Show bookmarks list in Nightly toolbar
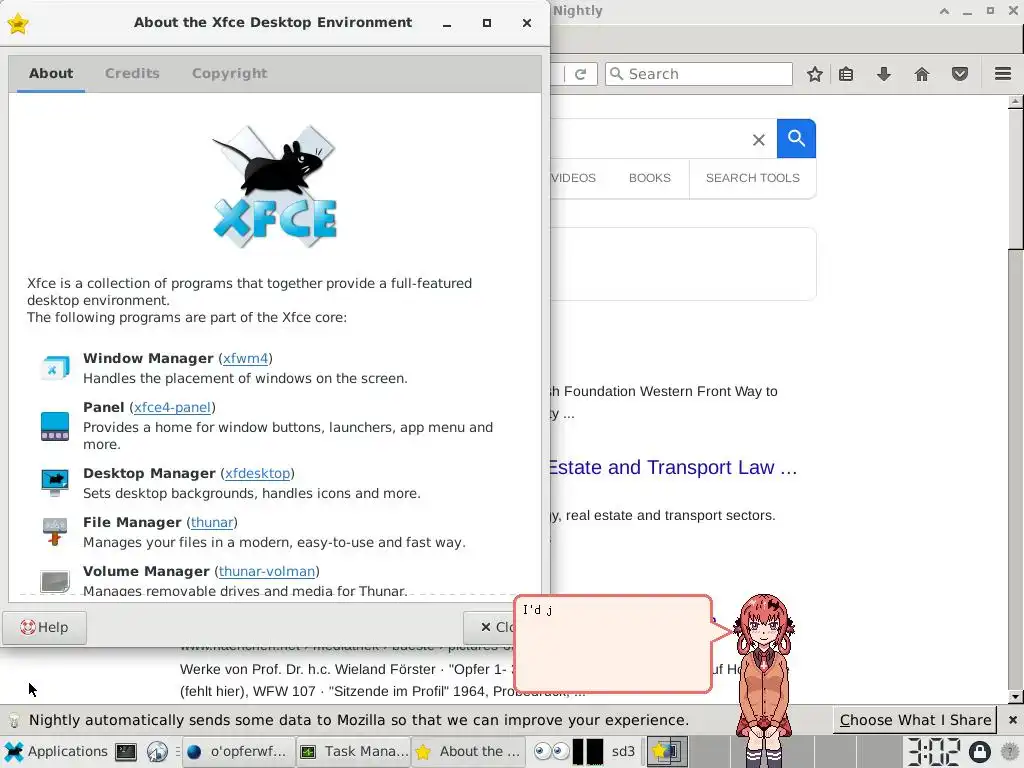The image size is (1024, 768). click(x=846, y=74)
